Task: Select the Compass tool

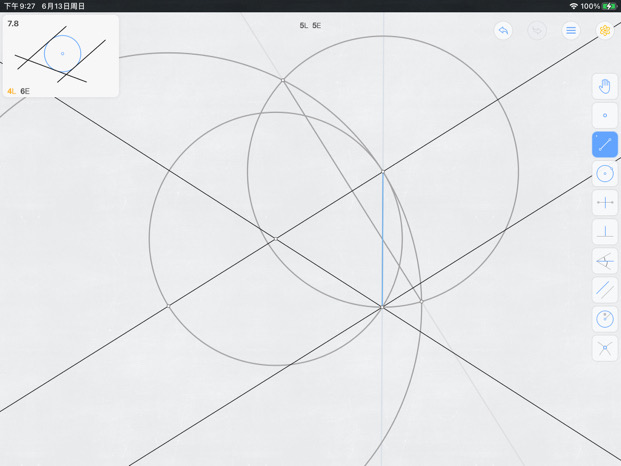Action: [605, 319]
